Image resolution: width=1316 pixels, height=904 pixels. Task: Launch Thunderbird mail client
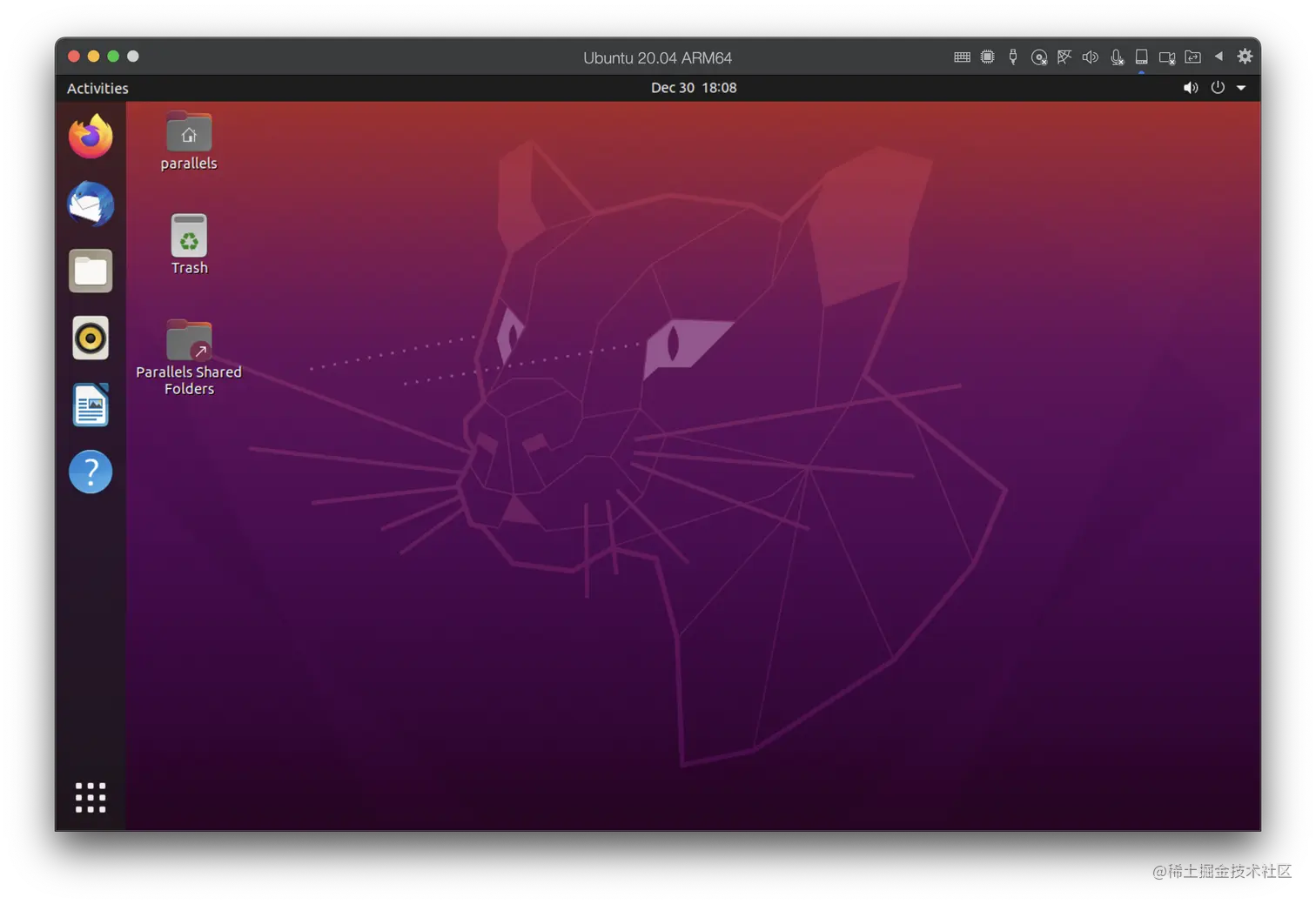pyautogui.click(x=90, y=204)
